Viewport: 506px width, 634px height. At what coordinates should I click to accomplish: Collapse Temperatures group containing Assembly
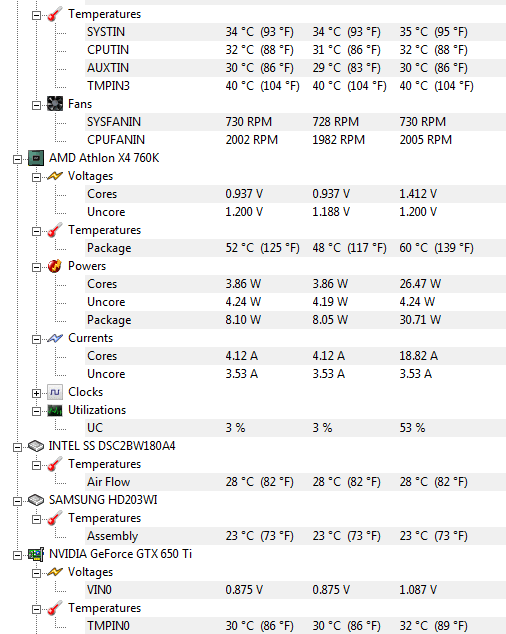(x=36, y=519)
